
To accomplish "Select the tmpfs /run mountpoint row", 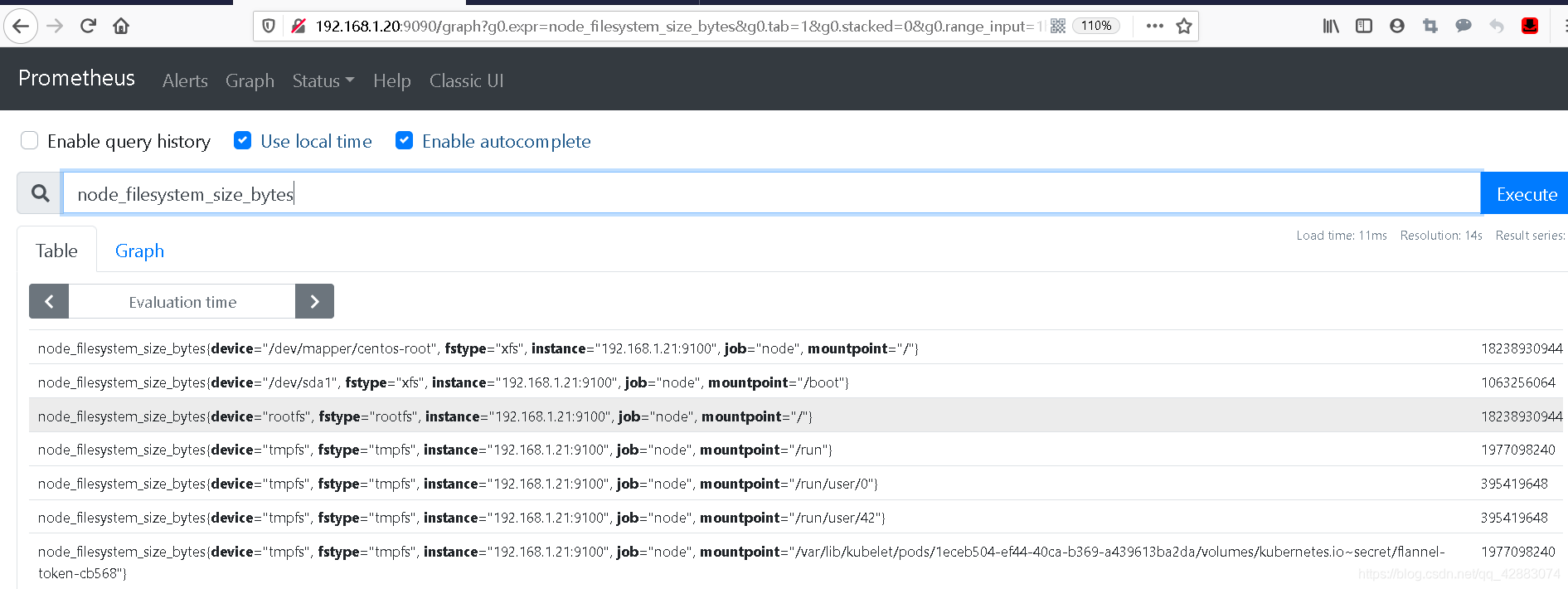I will (x=796, y=450).
